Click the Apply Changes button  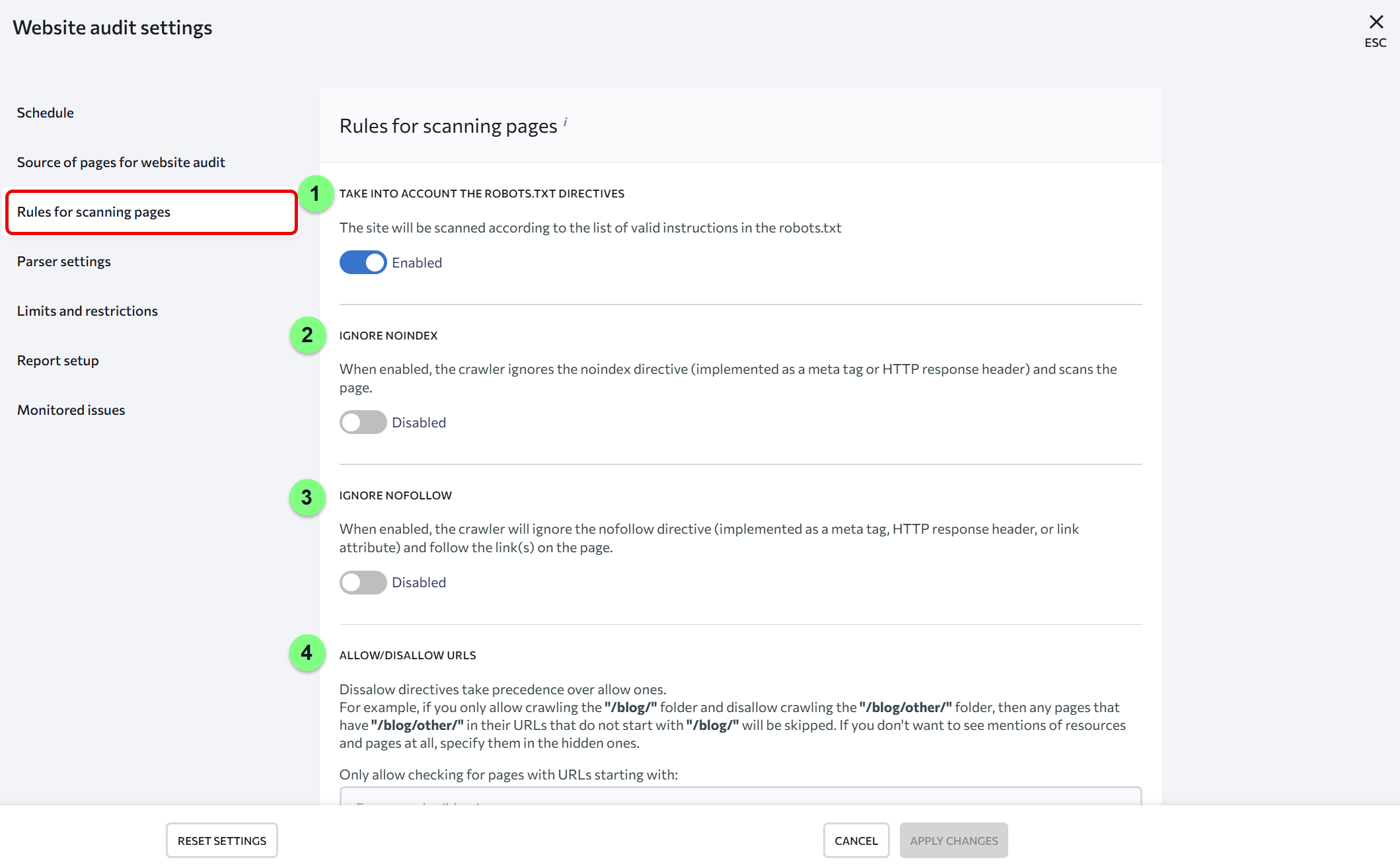point(953,840)
